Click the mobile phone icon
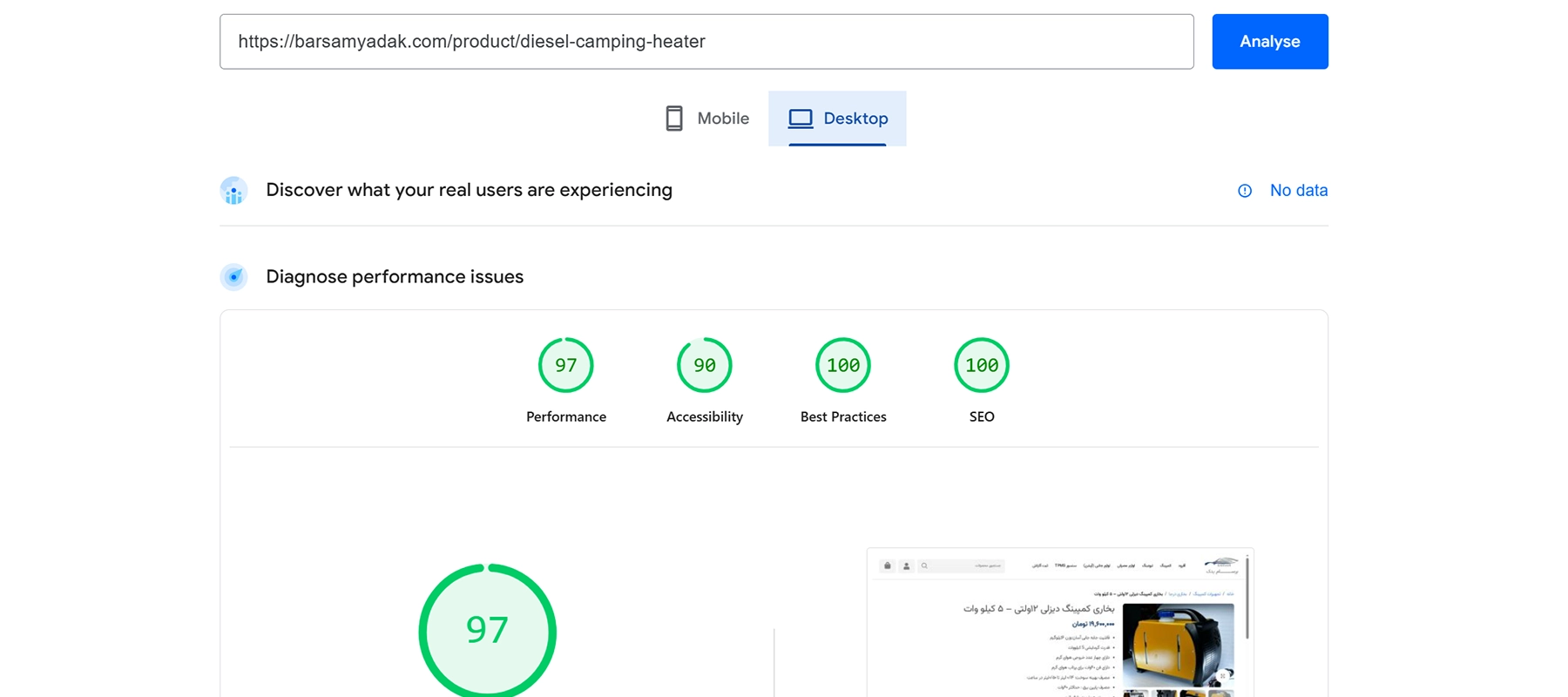Screen dimensions: 1568x697 (674, 118)
